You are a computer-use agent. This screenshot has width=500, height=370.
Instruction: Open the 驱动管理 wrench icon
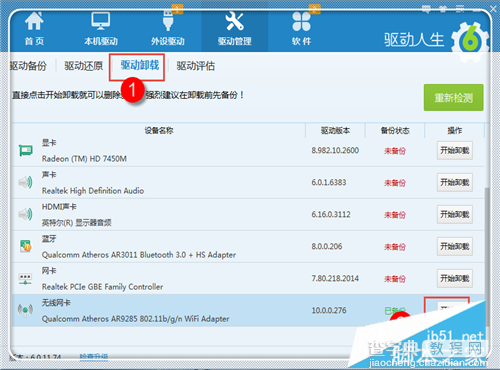pos(234,21)
